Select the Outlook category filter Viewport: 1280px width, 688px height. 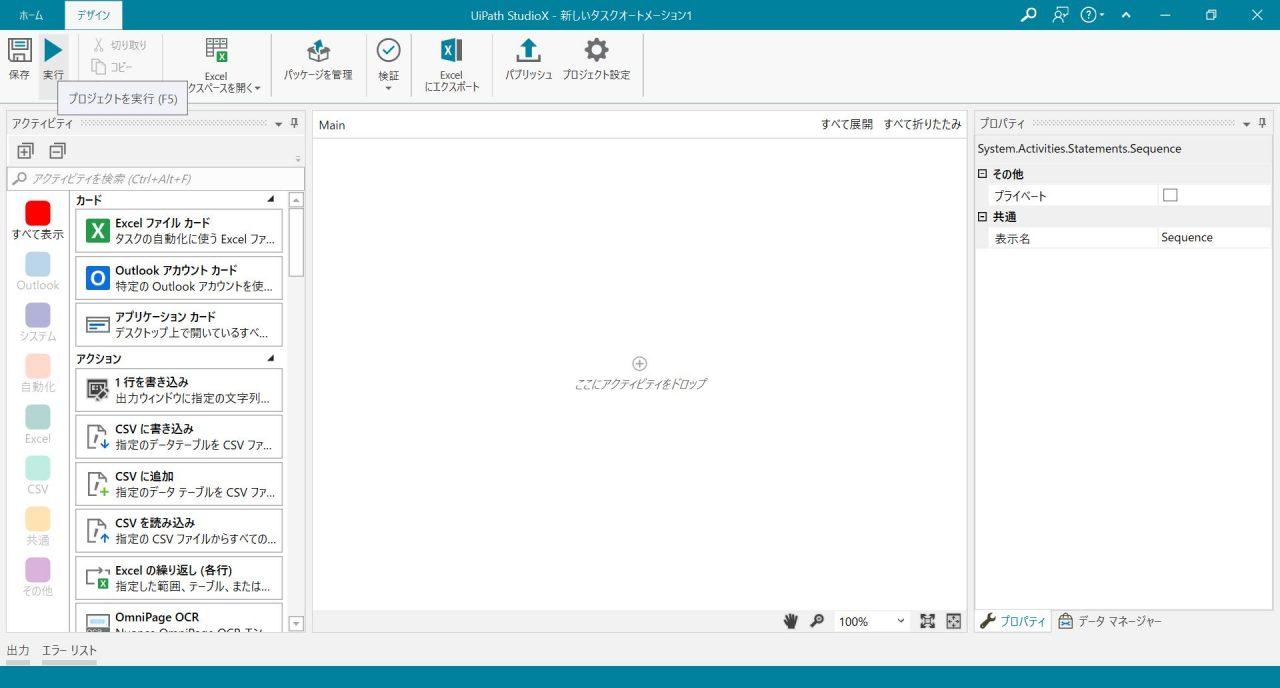point(38,272)
